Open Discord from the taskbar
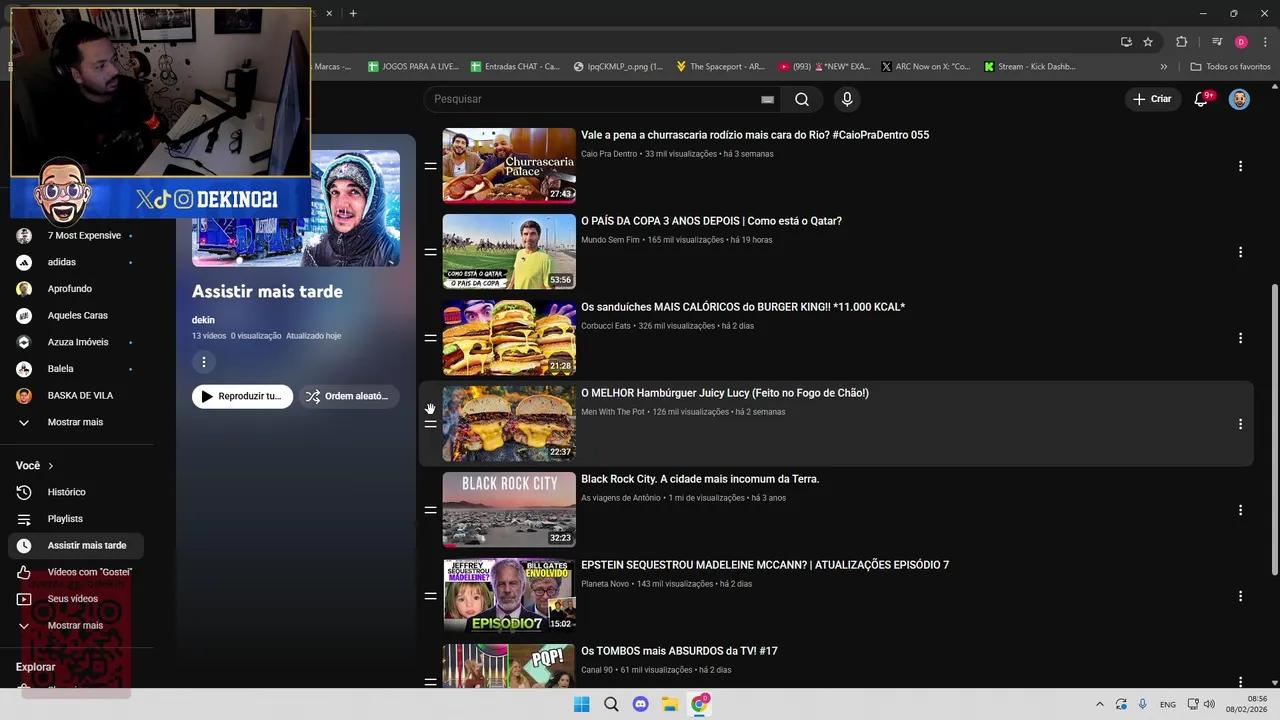The height and width of the screenshot is (720, 1280). coord(640,704)
